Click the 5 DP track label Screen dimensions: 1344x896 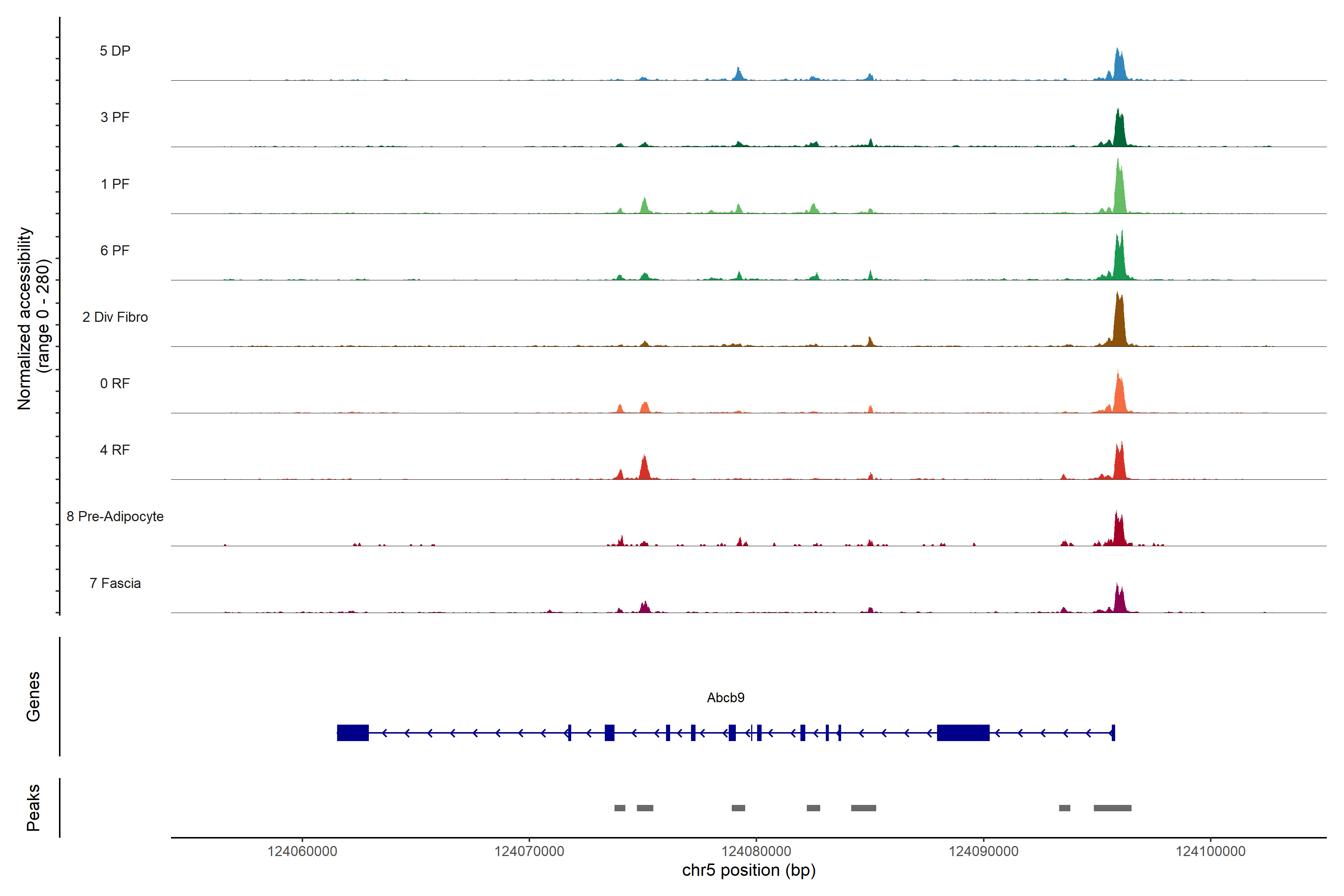click(115, 51)
